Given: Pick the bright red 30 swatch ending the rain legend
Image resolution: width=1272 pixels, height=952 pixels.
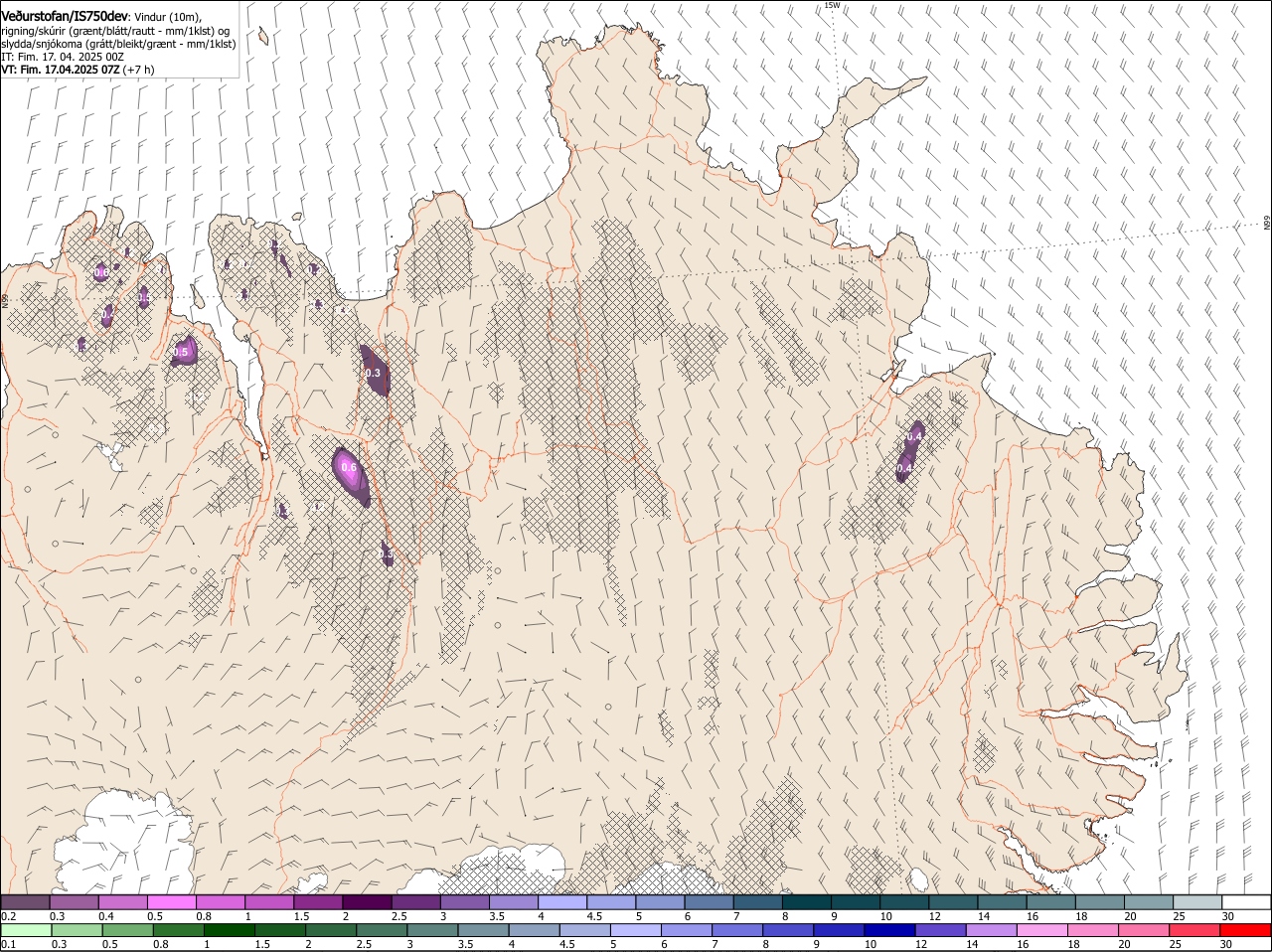Looking at the screenshot, I should 1244,930.
